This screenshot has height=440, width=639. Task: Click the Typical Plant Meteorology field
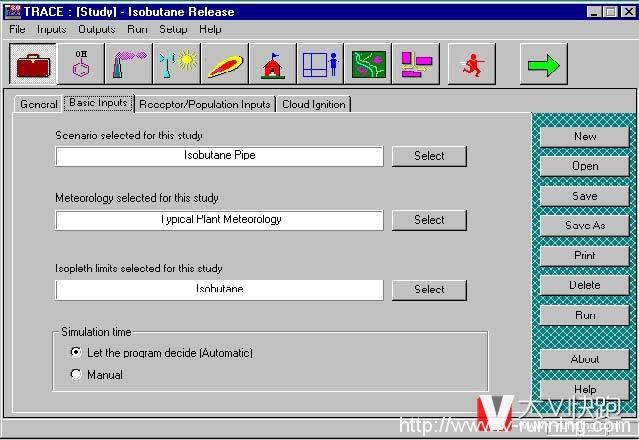(x=219, y=220)
